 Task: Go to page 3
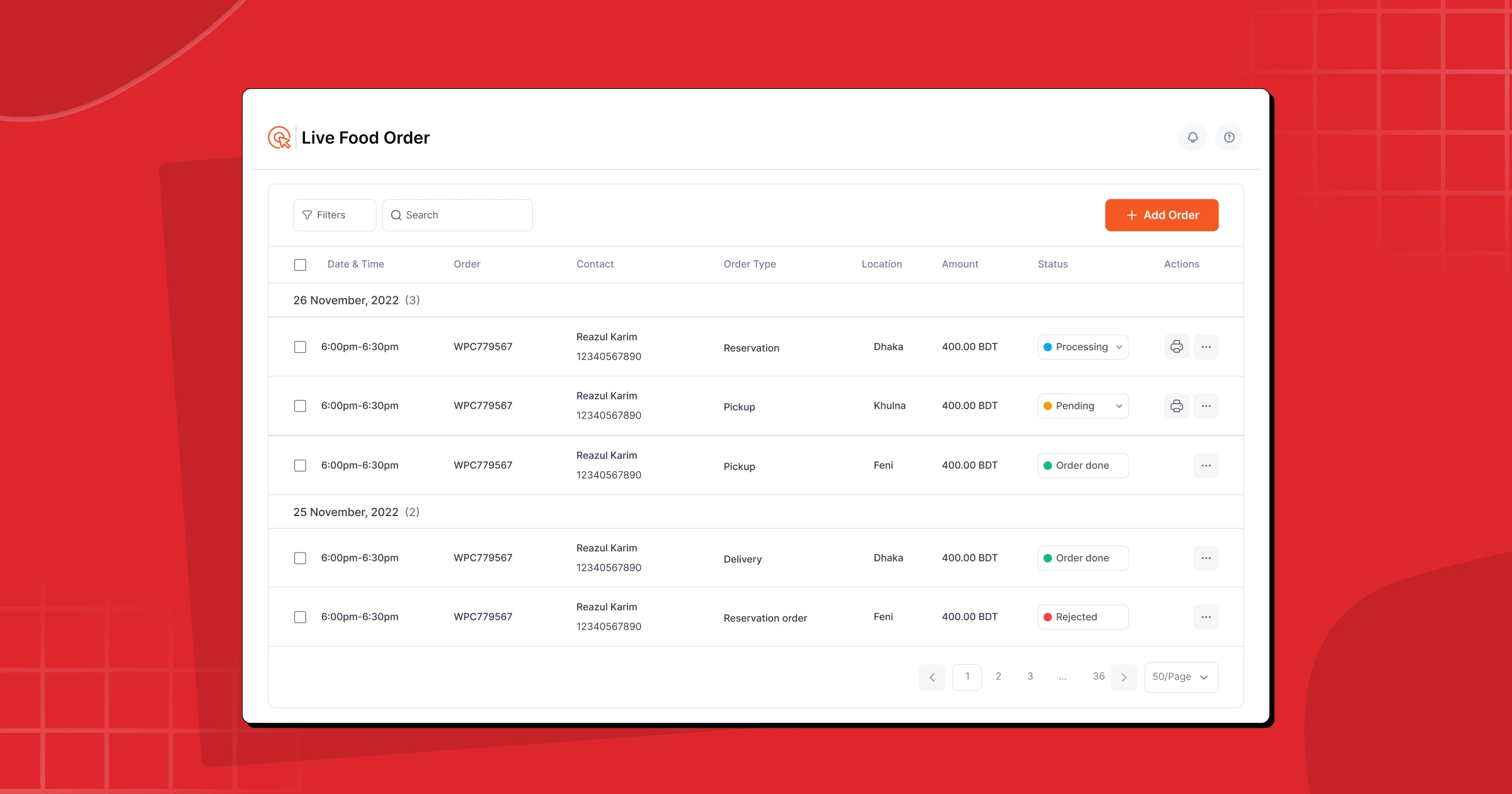point(1030,676)
